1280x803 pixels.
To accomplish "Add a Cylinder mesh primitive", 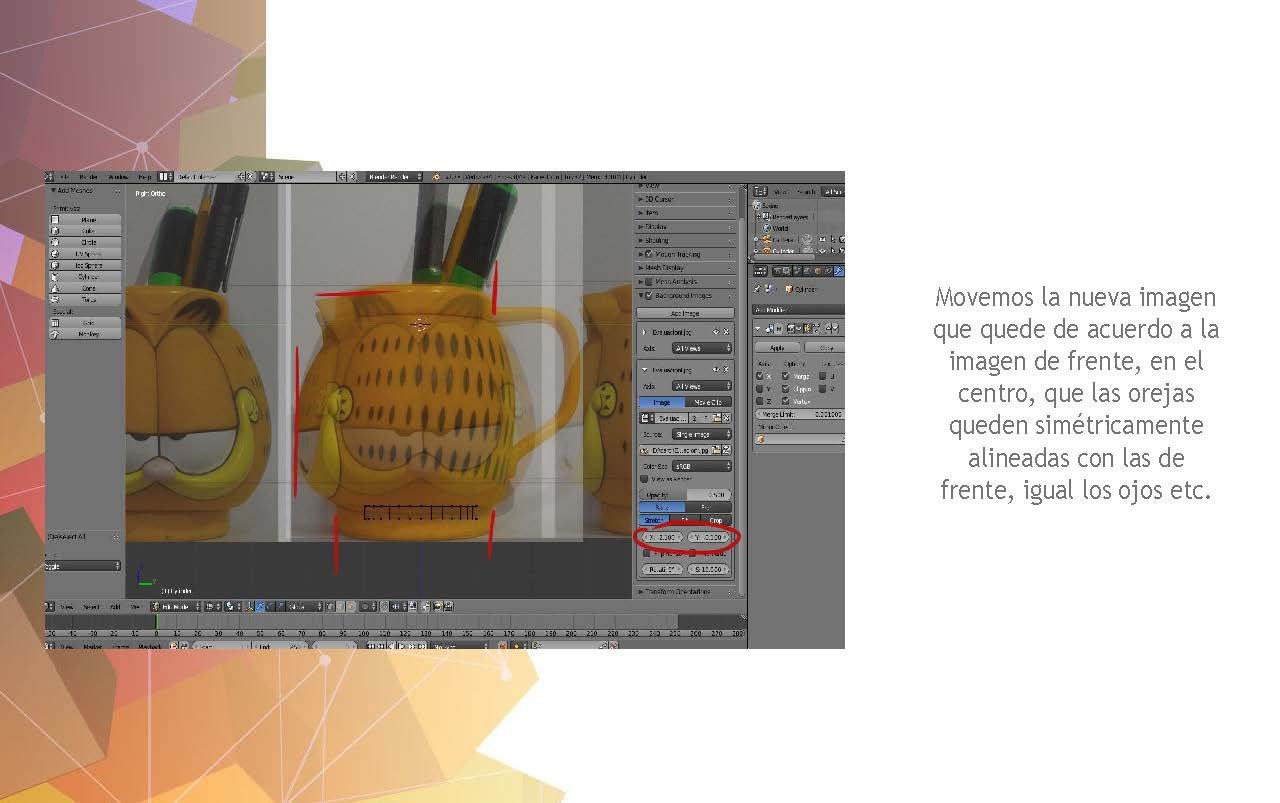I will click(86, 276).
